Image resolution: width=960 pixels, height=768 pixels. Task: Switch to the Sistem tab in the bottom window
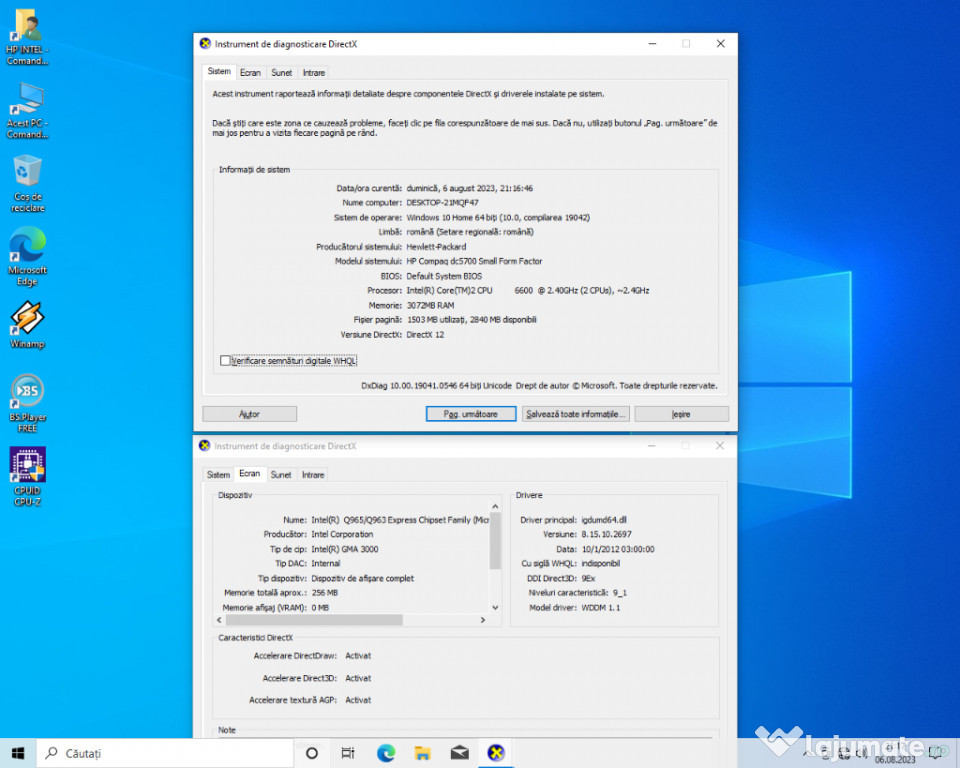pos(218,475)
